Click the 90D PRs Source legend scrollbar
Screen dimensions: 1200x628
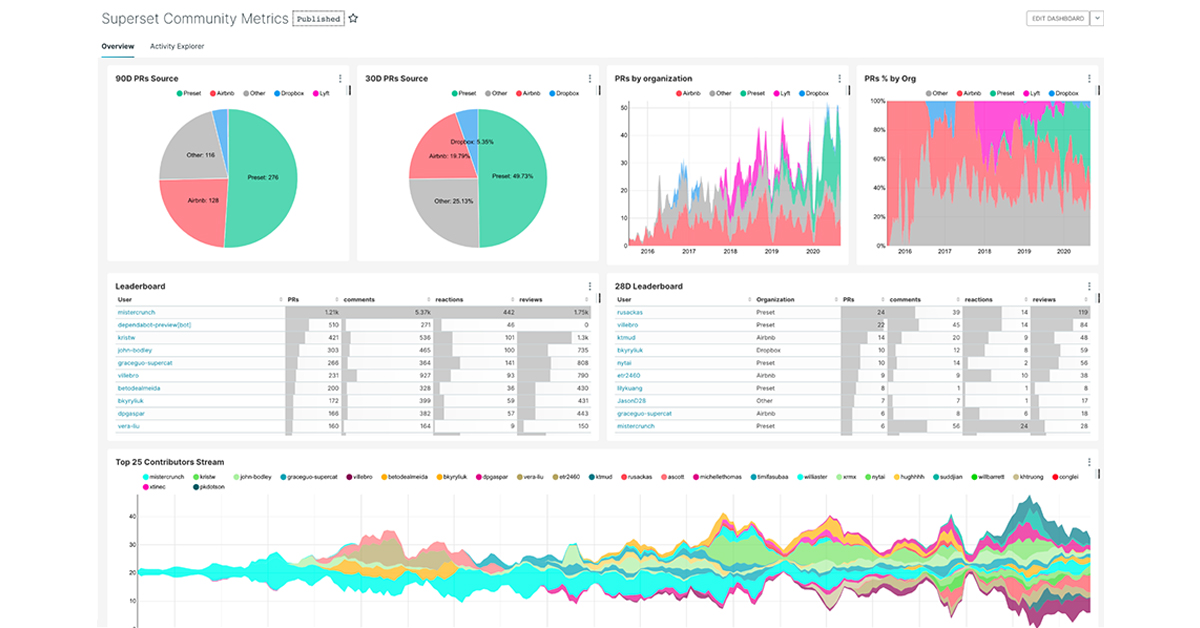(x=347, y=90)
